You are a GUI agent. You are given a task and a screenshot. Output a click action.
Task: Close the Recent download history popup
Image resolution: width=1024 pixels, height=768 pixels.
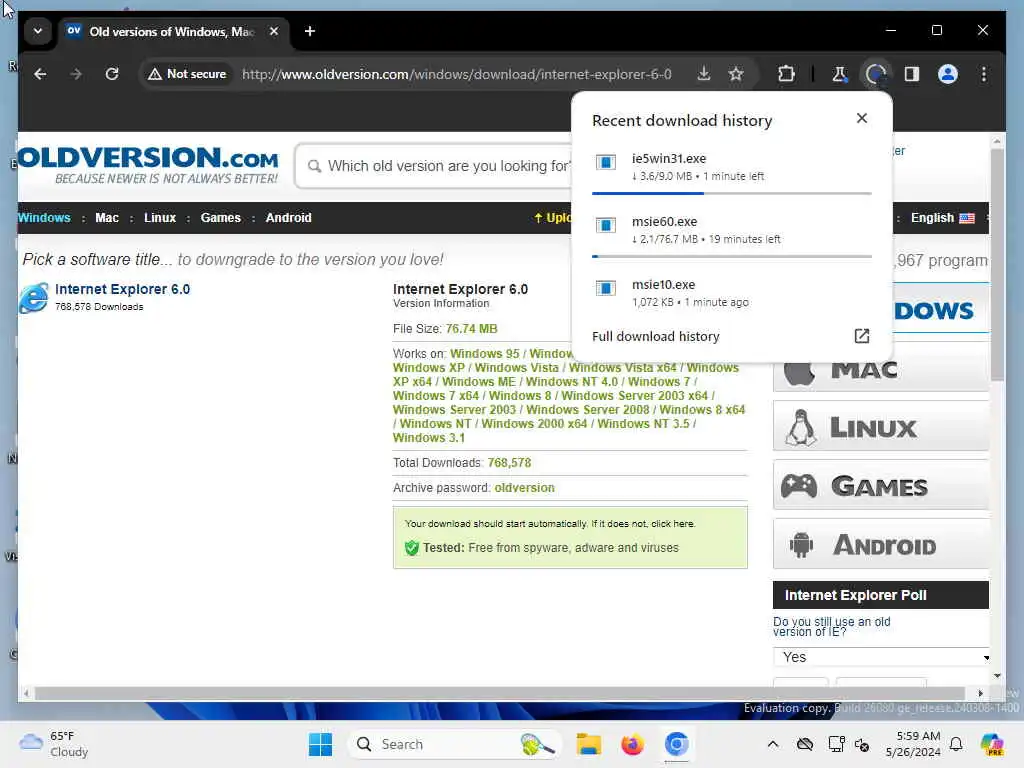pyautogui.click(x=862, y=118)
